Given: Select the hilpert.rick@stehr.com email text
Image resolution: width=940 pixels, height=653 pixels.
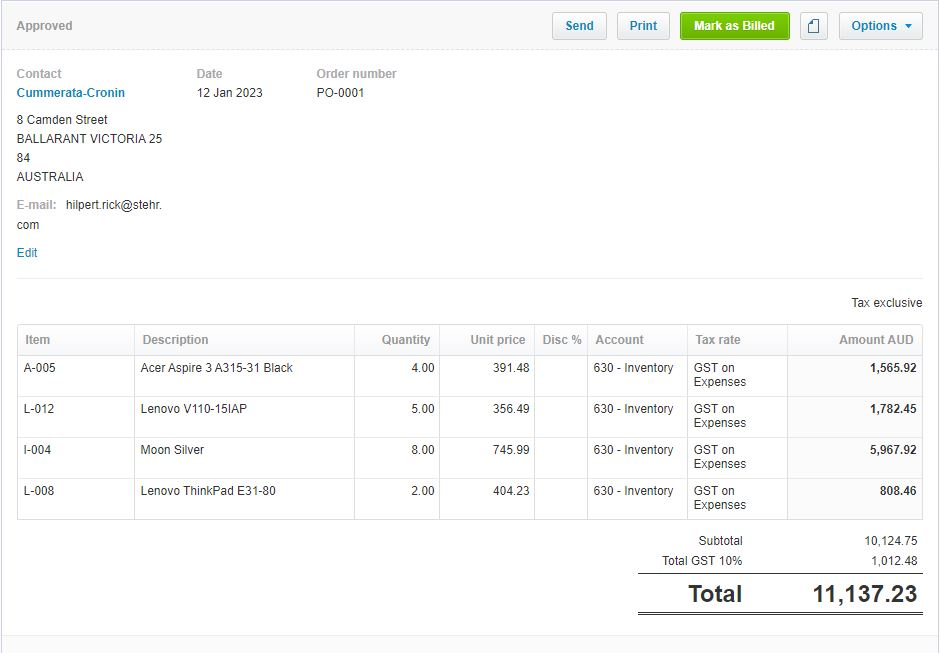Looking at the screenshot, I should click(x=89, y=215).
